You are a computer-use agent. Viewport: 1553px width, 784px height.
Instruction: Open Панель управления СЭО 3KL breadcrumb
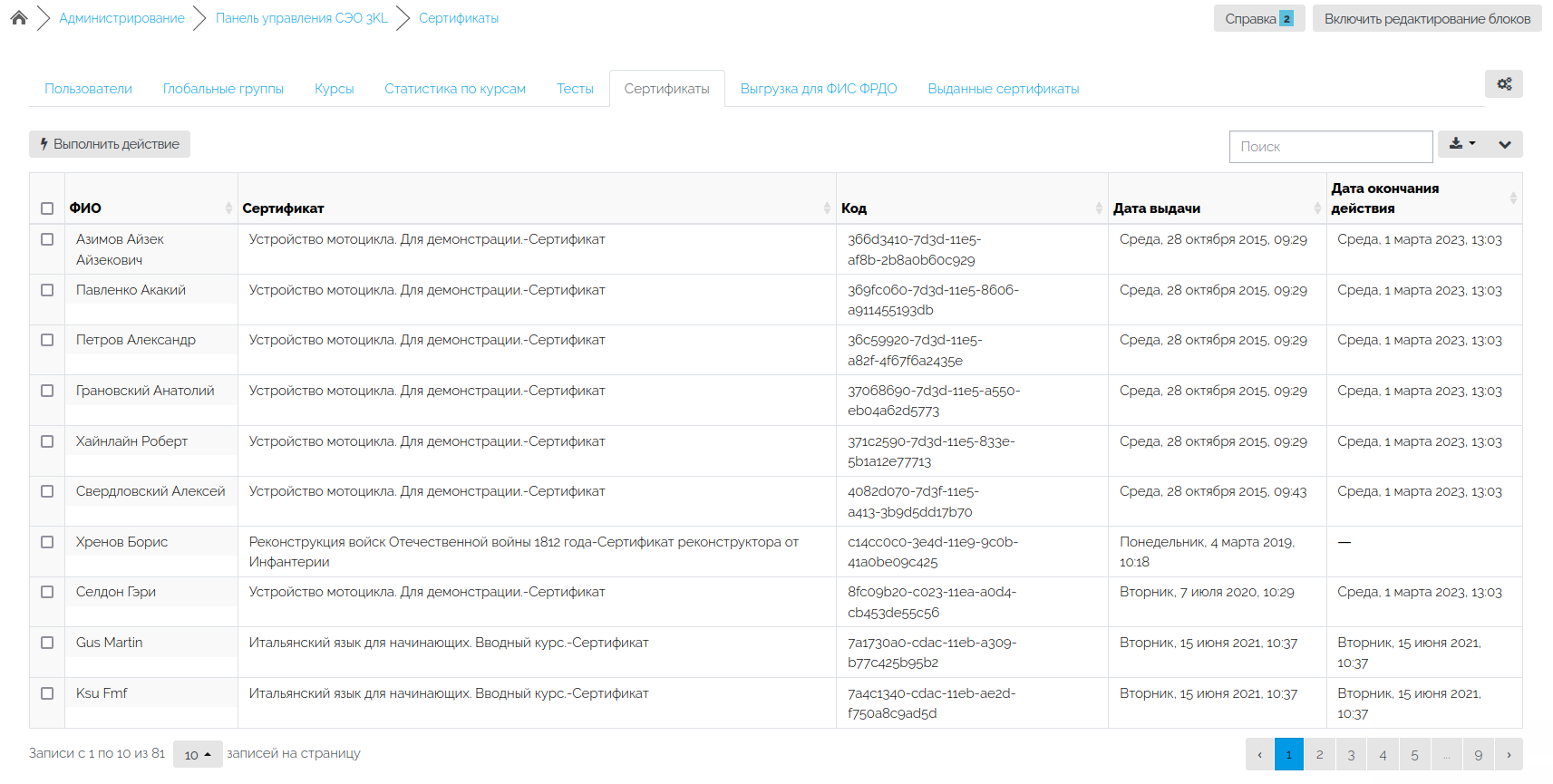coord(302,18)
